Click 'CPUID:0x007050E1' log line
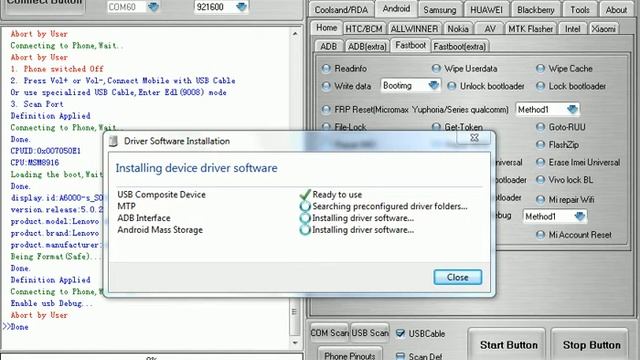640x360 pixels. click(x=46, y=151)
